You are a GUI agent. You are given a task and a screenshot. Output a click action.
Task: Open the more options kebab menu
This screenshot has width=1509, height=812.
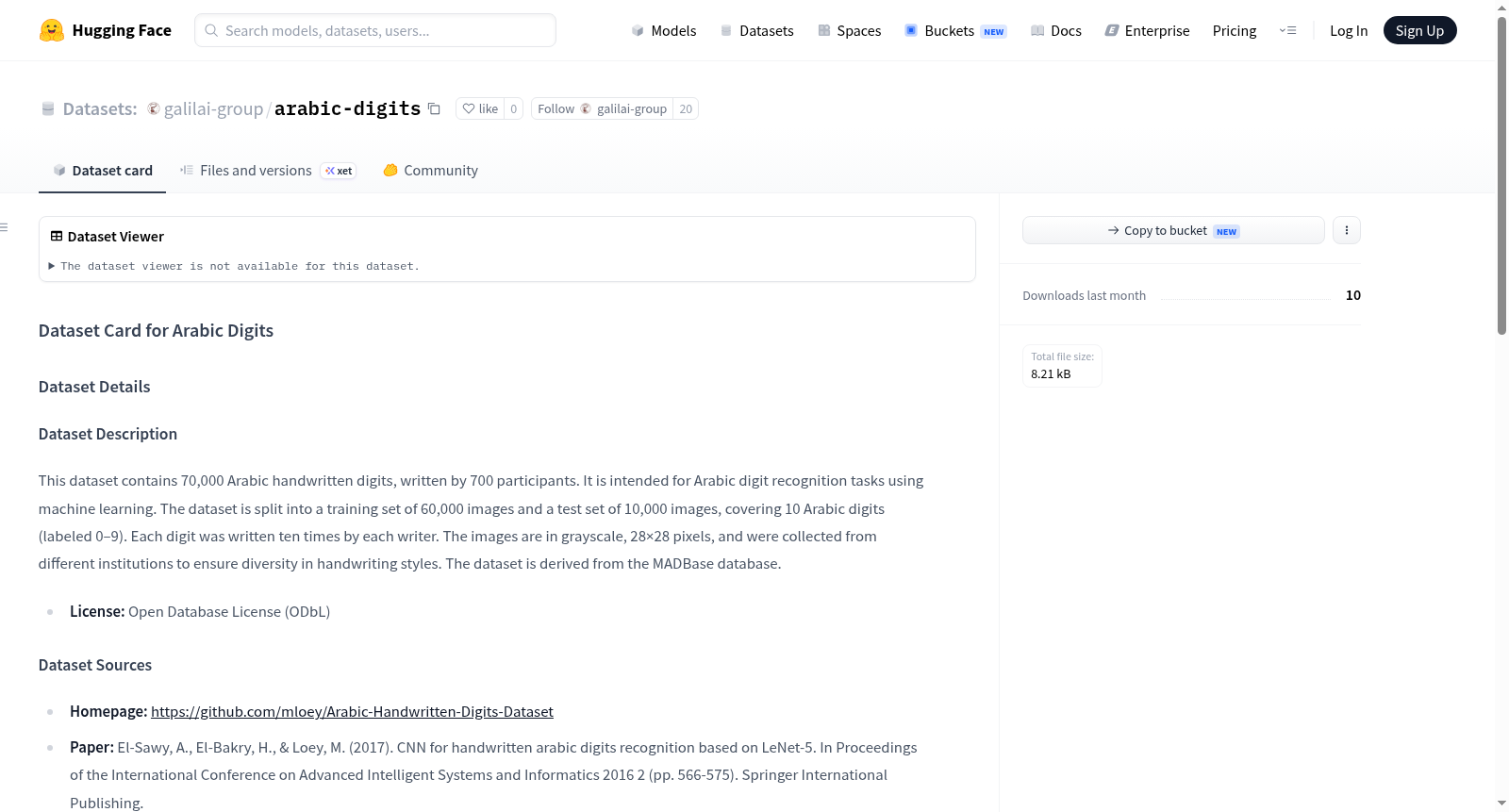tap(1347, 230)
